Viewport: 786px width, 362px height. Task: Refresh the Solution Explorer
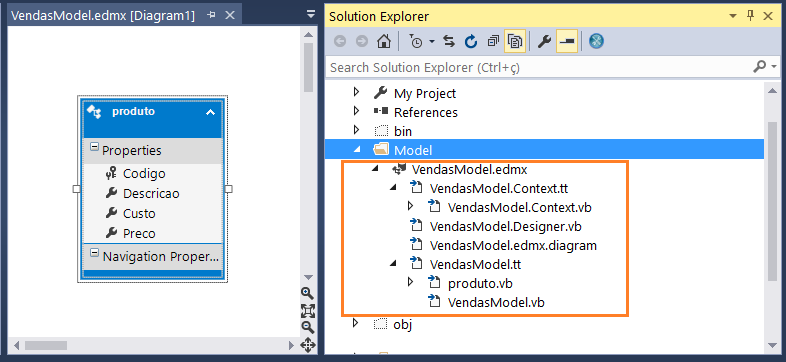point(471,42)
